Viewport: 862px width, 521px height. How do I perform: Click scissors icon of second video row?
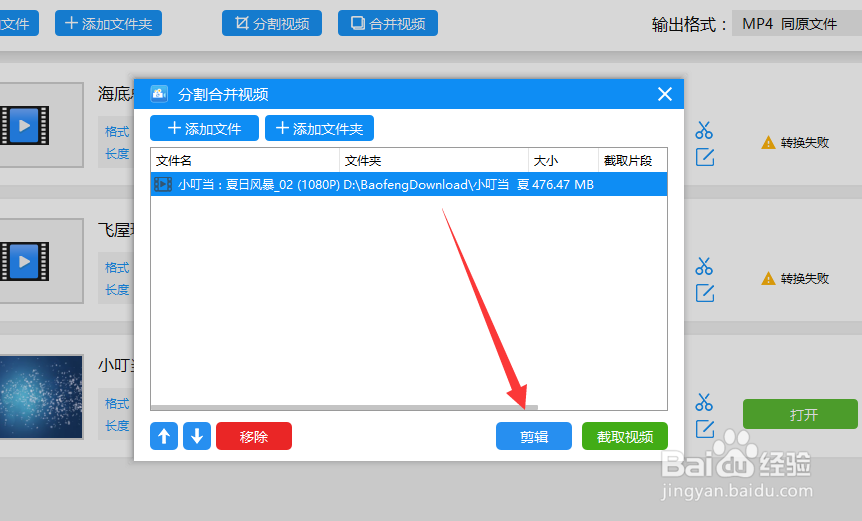point(704,267)
